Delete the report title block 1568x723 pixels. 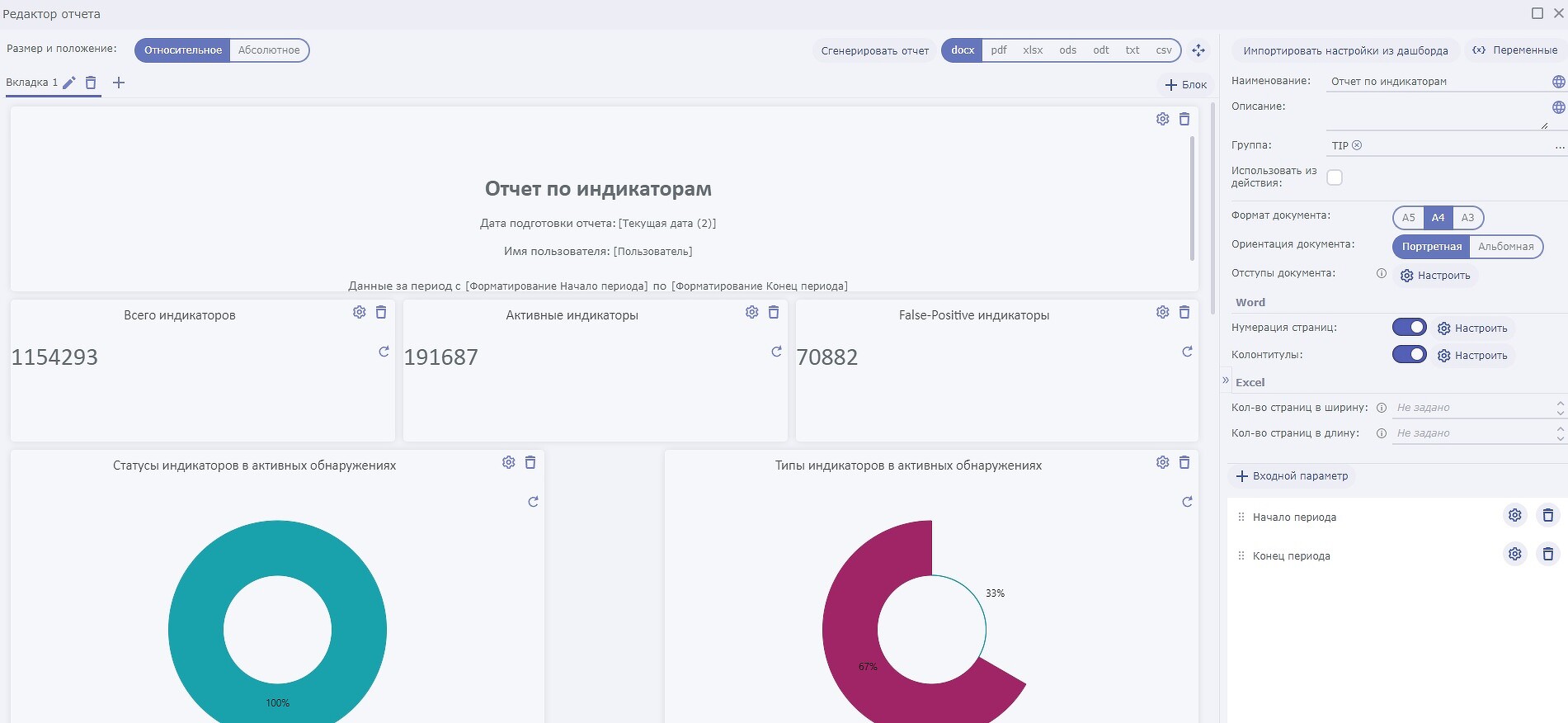[x=1184, y=119]
